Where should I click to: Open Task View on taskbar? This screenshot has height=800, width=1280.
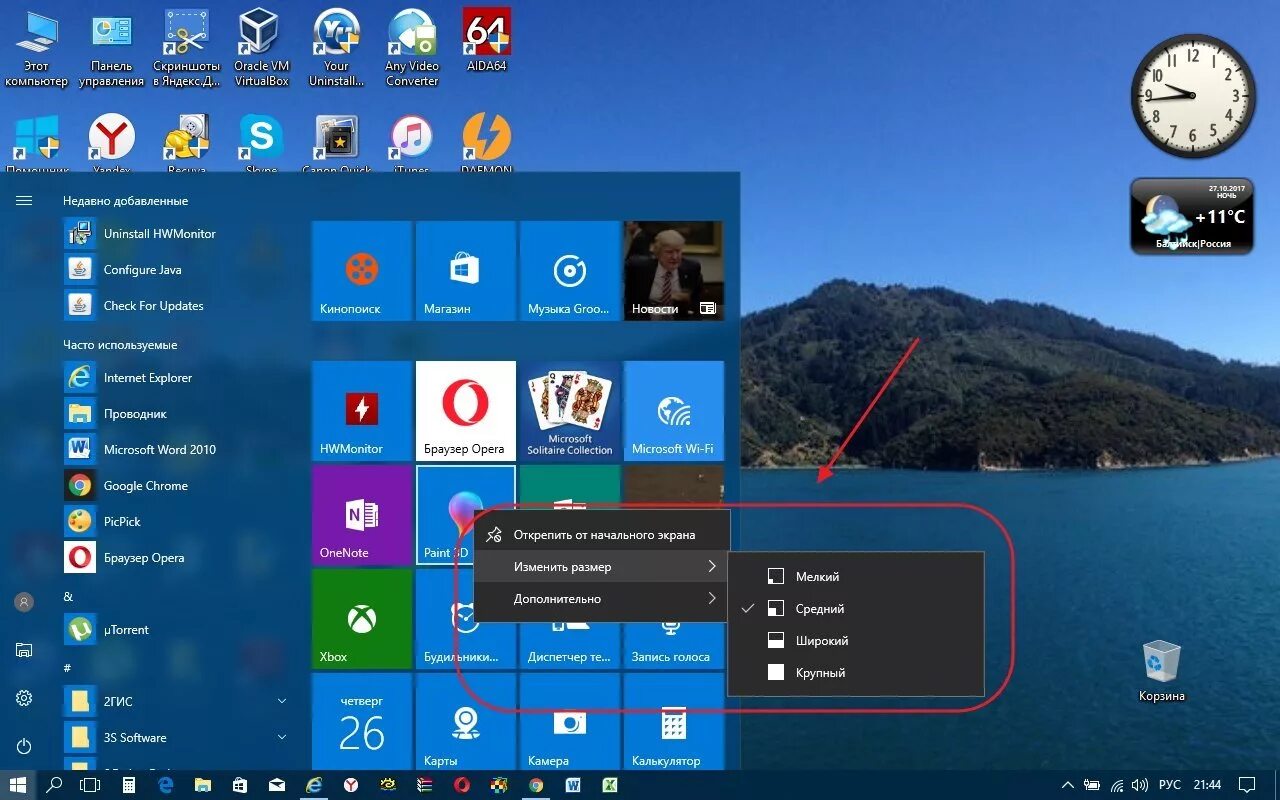[x=91, y=785]
